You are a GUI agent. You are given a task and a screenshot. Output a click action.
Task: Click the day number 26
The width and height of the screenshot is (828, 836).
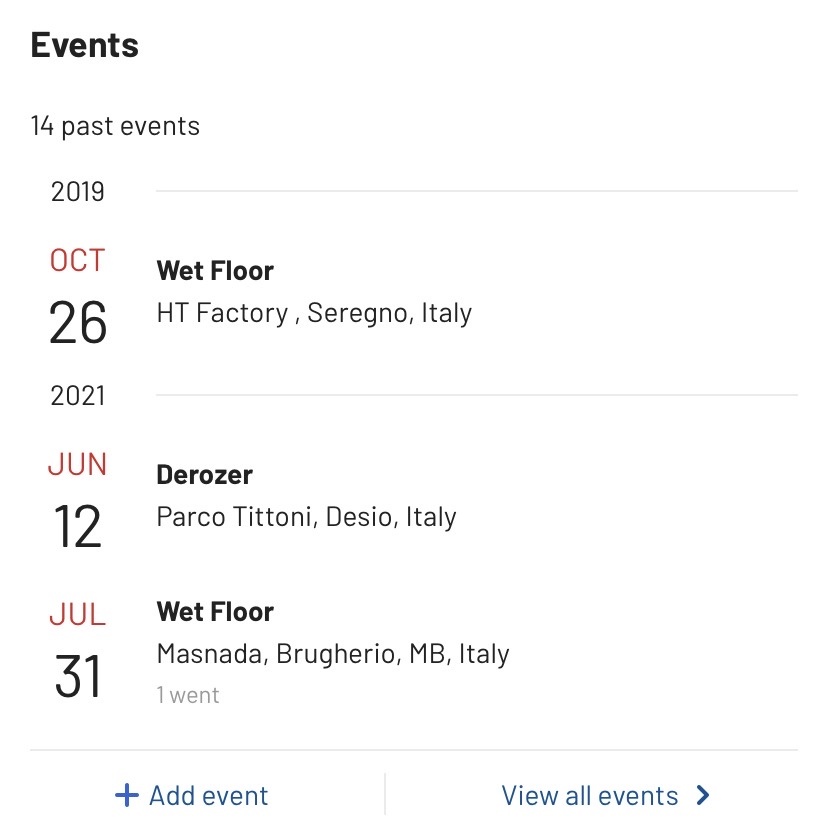click(78, 322)
